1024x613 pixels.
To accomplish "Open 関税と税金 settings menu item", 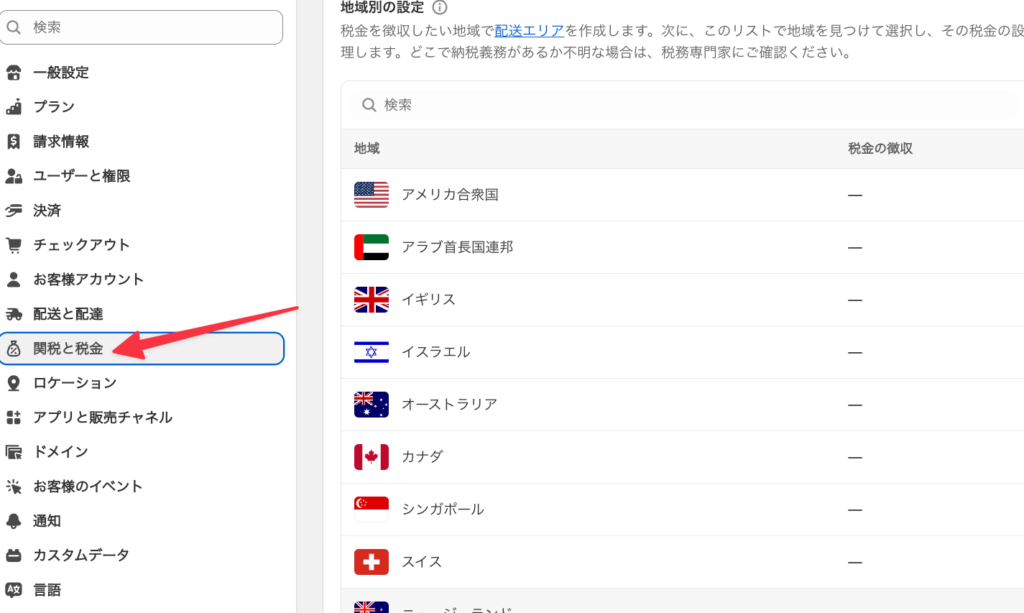I will point(142,349).
